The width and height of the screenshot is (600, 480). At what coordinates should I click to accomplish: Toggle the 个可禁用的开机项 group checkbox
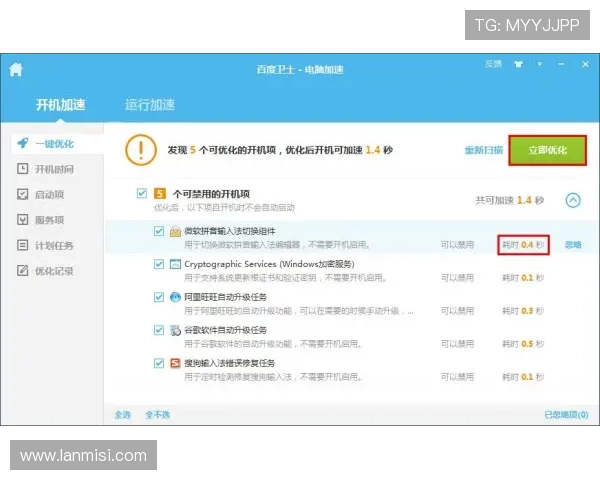(x=142, y=193)
